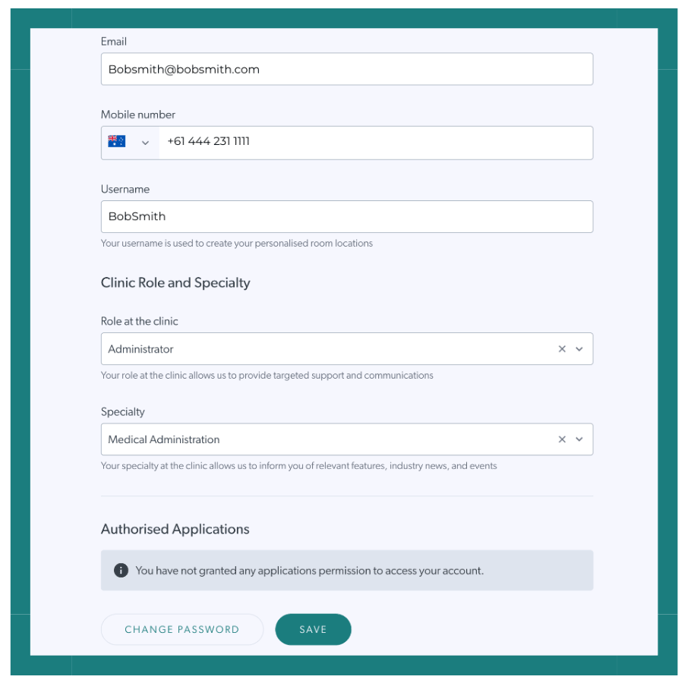The width and height of the screenshot is (688, 686).
Task: Click the Administrator value in role box
Action: pyautogui.click(x=141, y=349)
